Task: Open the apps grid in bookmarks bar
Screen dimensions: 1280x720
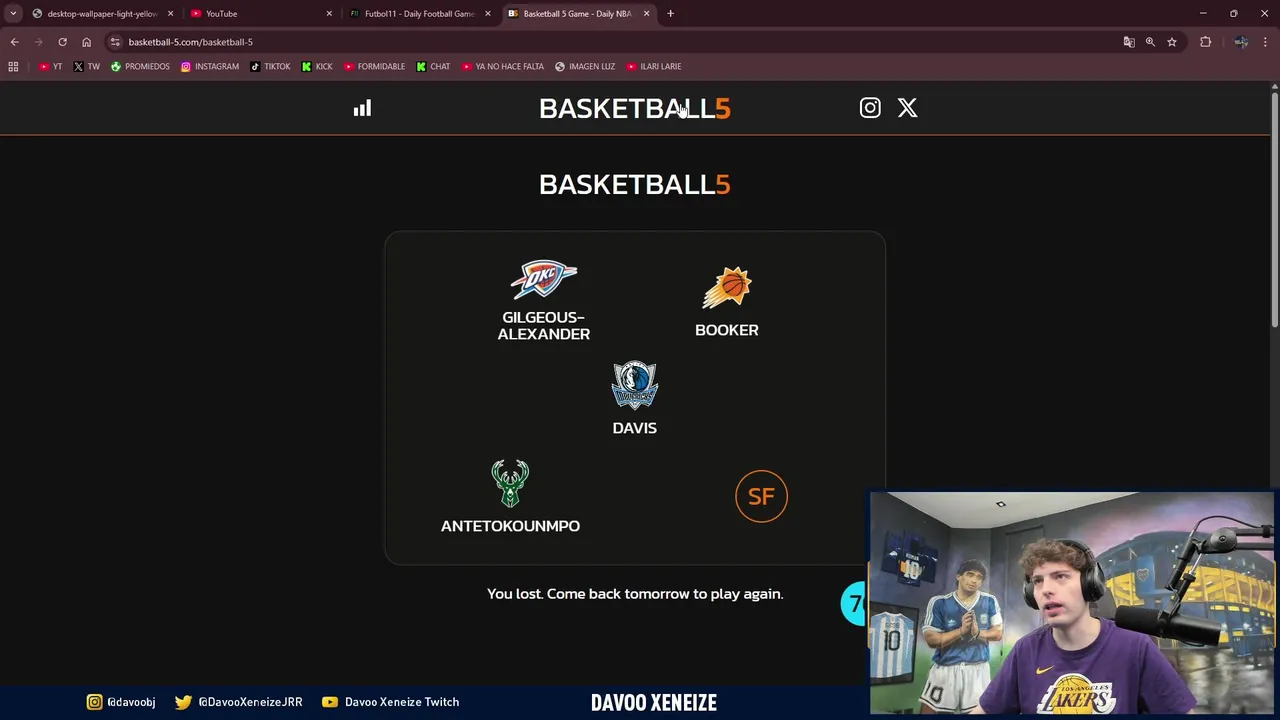Action: (13, 66)
